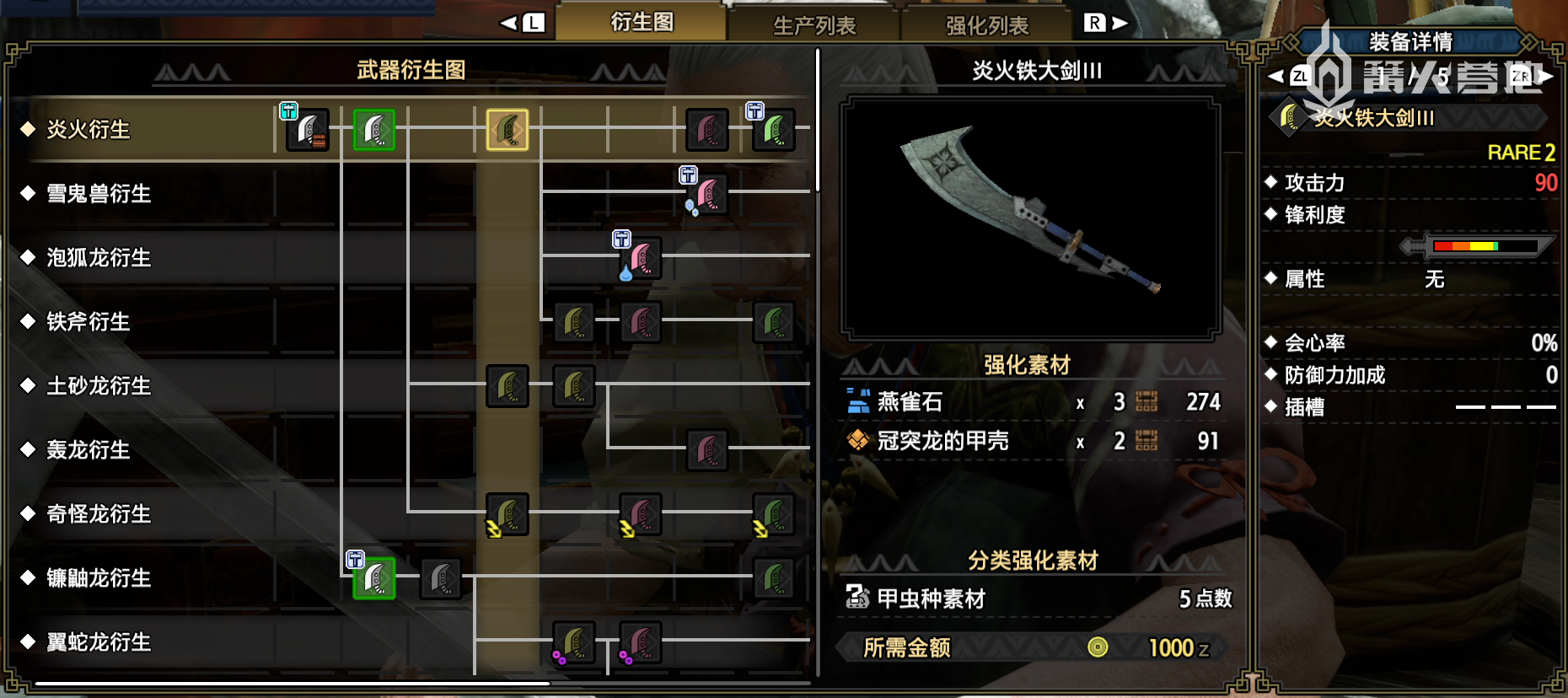The image size is (1568, 698).
Task: Open the 衍生图 tab
Action: point(642,22)
